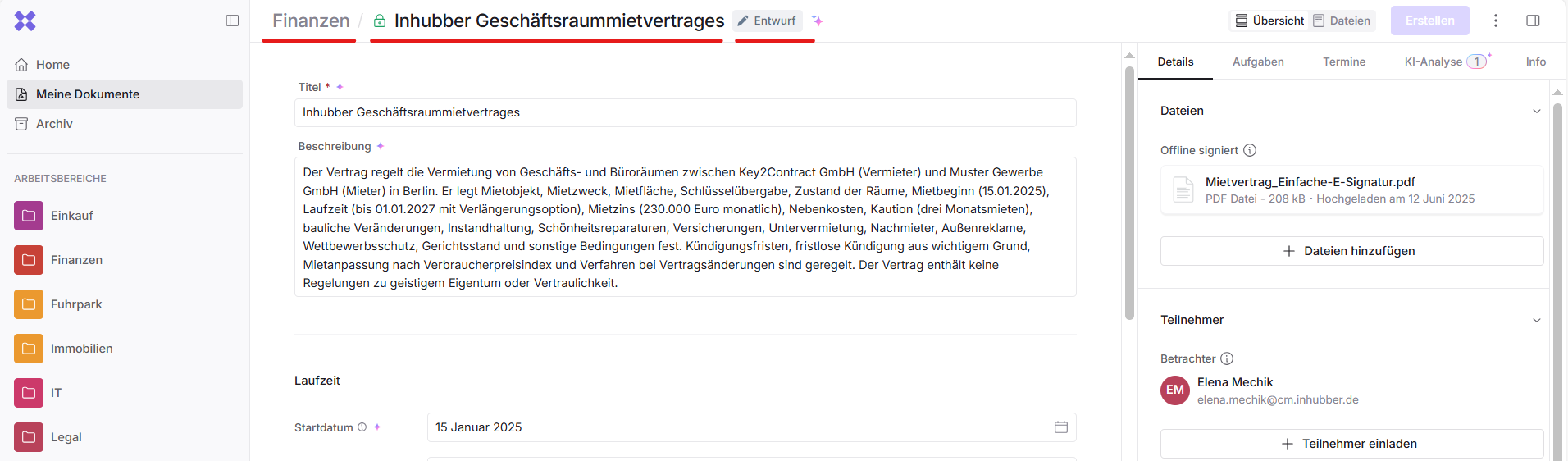Collapse the Dateien section chevron
This screenshot has height=461, width=1568.
point(1536,112)
